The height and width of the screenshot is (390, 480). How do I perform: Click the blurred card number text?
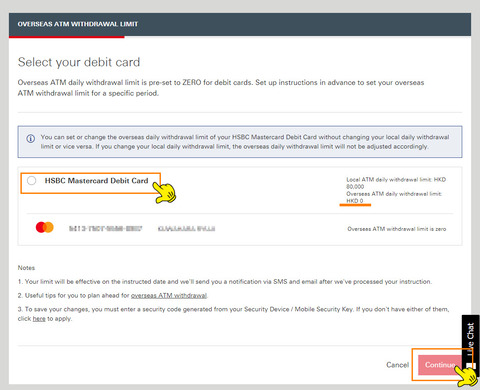tap(106, 229)
